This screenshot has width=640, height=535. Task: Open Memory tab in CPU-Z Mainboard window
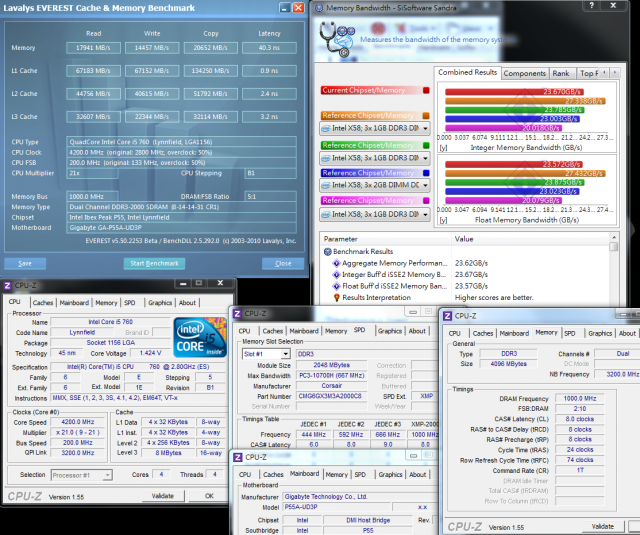[337, 475]
